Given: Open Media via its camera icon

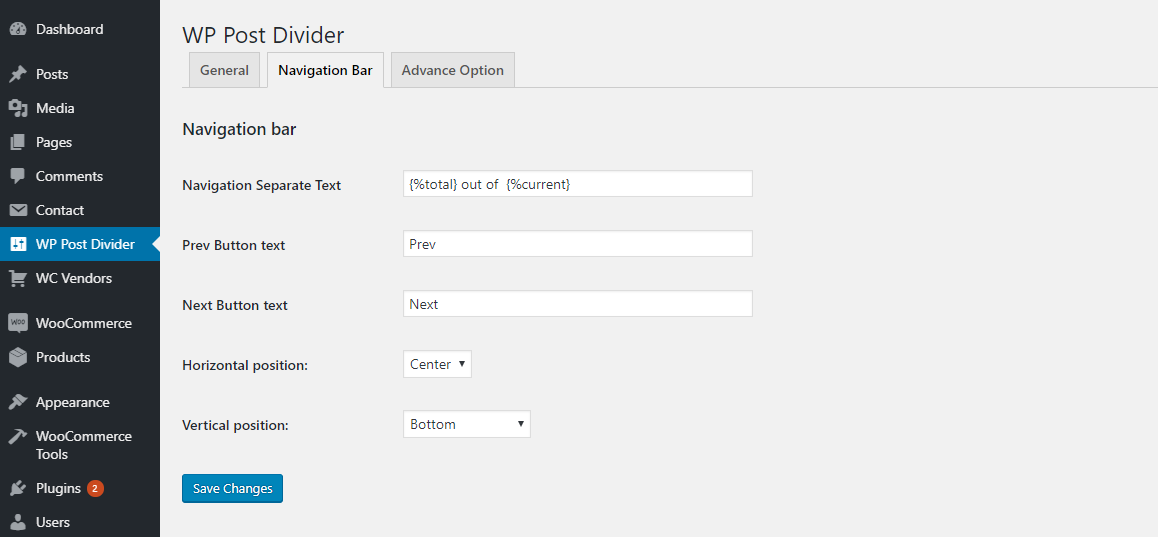Looking at the screenshot, I should (17, 108).
